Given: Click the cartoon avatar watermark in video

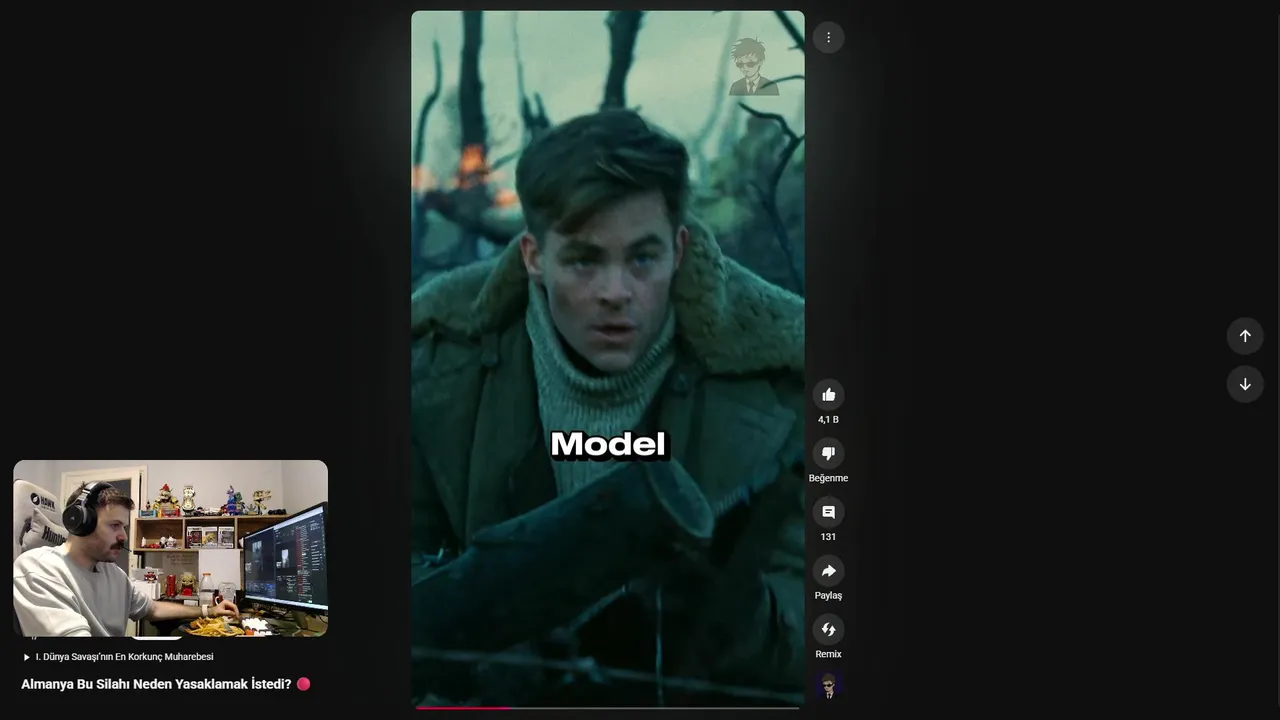Looking at the screenshot, I should [x=754, y=66].
